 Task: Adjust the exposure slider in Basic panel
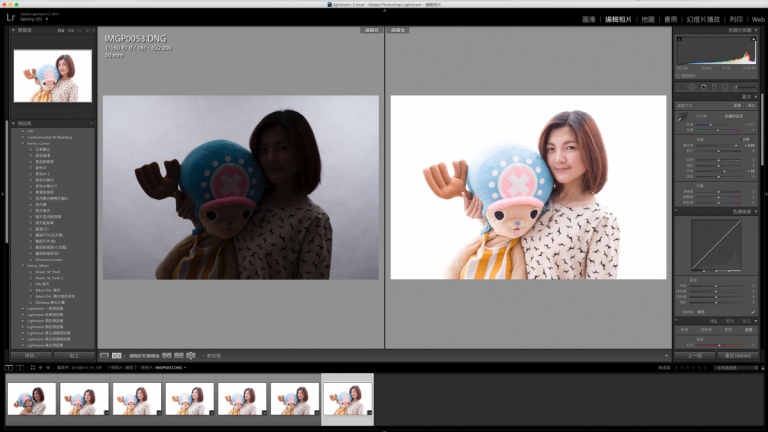tap(735, 145)
